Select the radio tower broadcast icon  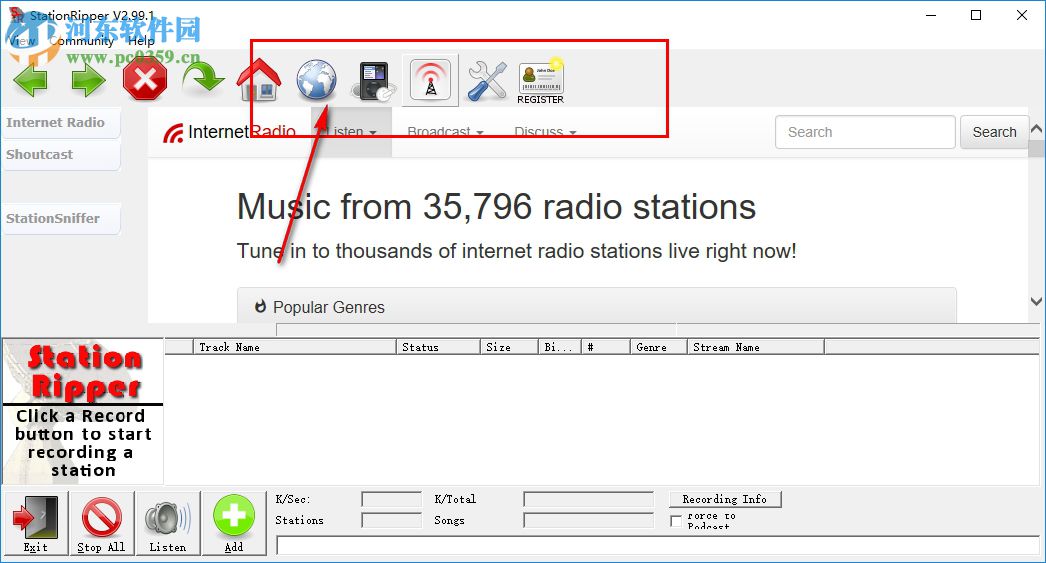tap(431, 80)
